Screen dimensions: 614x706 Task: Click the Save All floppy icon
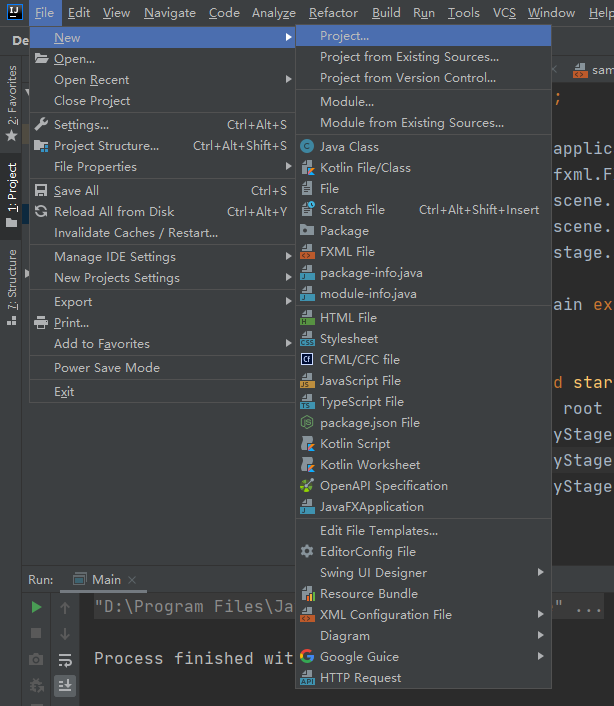41,190
